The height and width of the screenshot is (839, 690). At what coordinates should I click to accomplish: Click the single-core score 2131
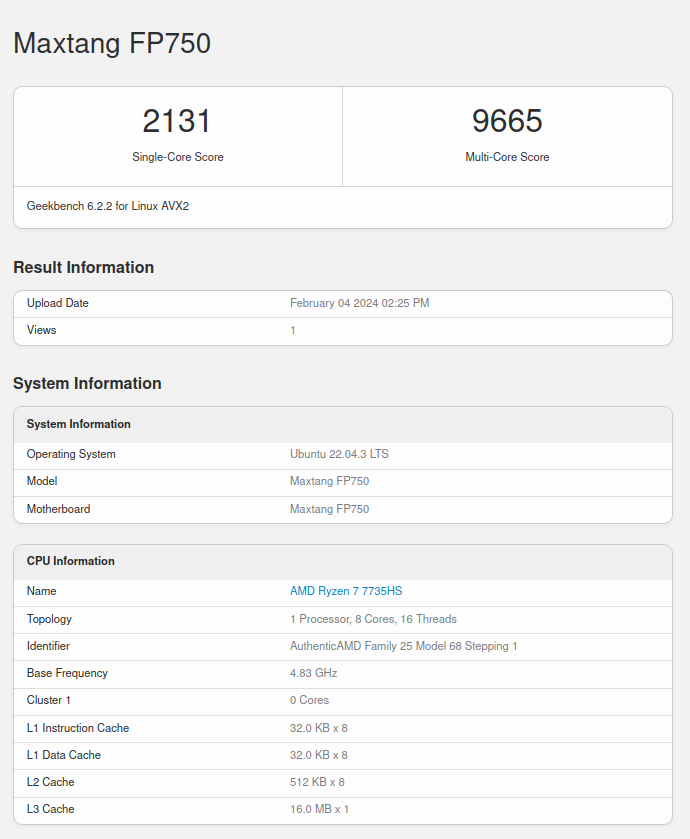(178, 121)
